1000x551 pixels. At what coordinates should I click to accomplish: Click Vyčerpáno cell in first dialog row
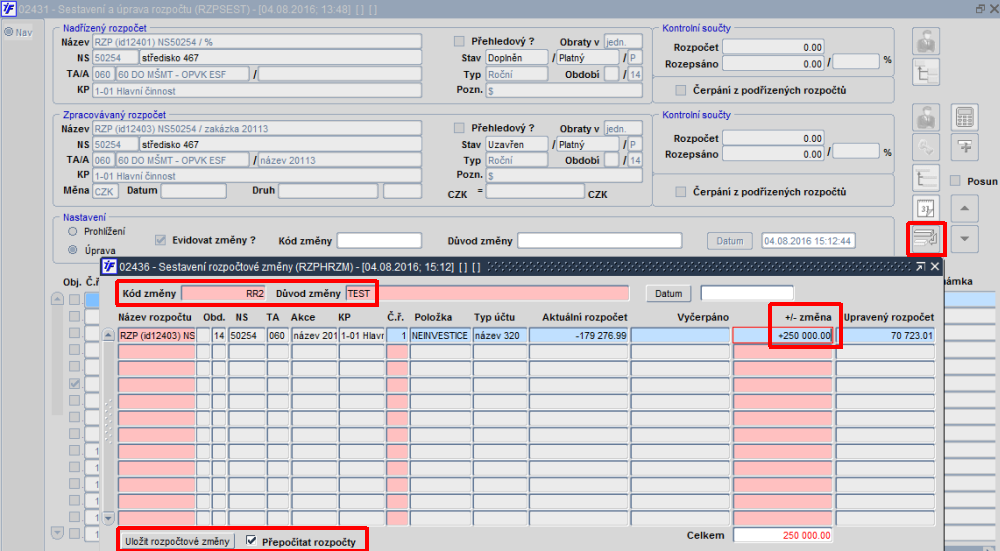[680, 335]
